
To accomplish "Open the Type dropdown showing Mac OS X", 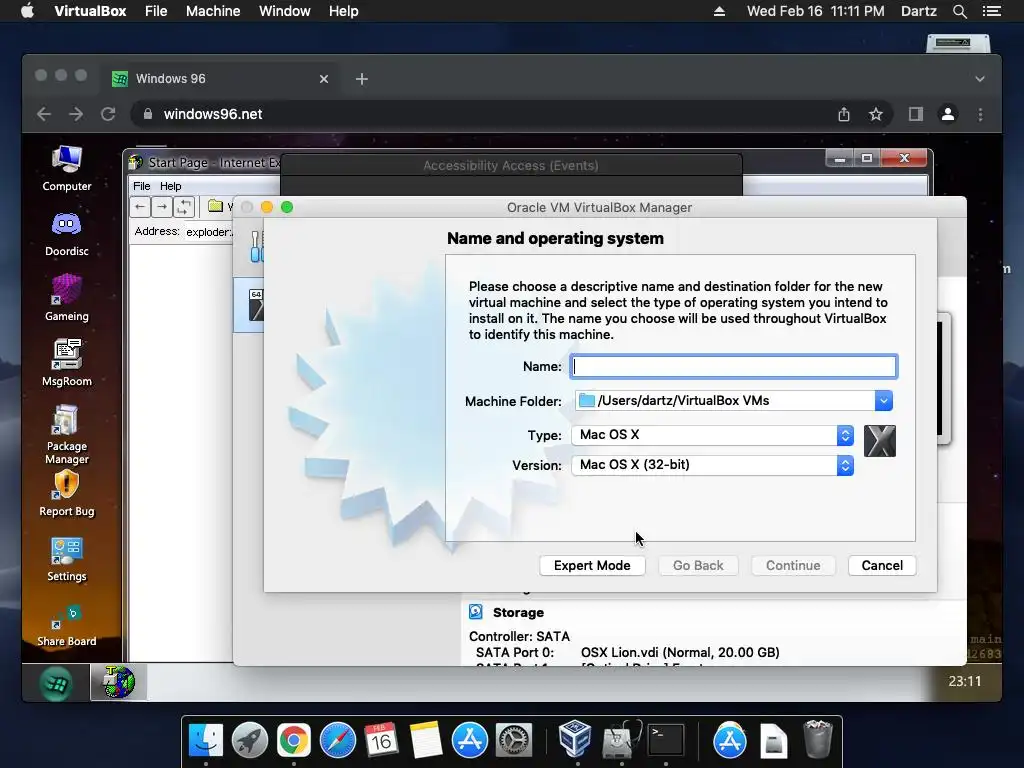I will [x=712, y=435].
